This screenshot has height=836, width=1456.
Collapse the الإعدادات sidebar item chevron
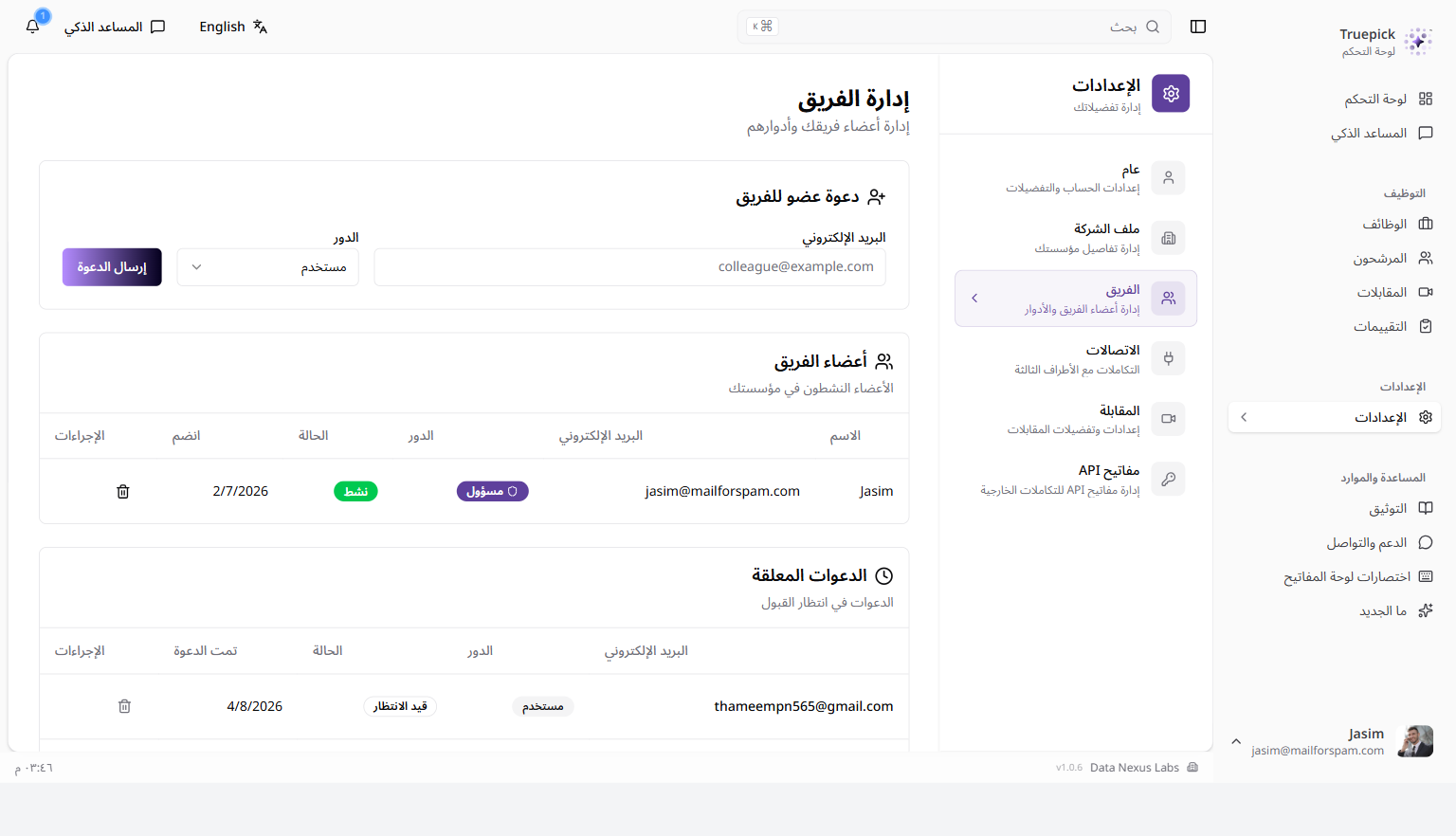(1244, 417)
